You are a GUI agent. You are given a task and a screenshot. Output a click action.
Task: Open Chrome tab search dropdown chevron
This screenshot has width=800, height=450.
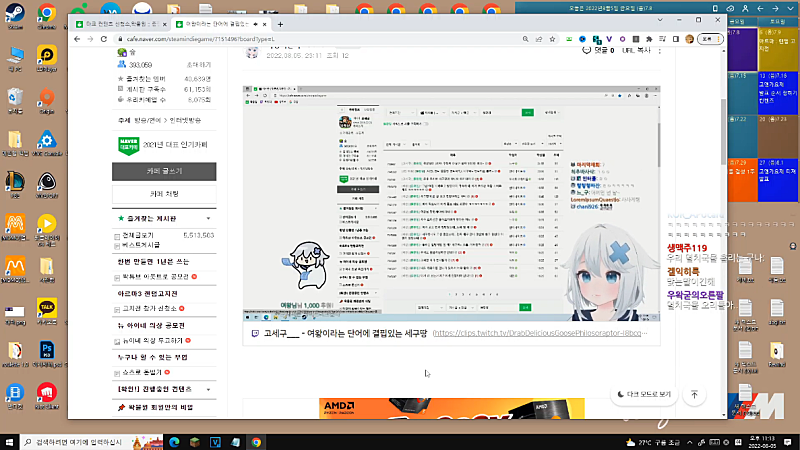pos(660,20)
